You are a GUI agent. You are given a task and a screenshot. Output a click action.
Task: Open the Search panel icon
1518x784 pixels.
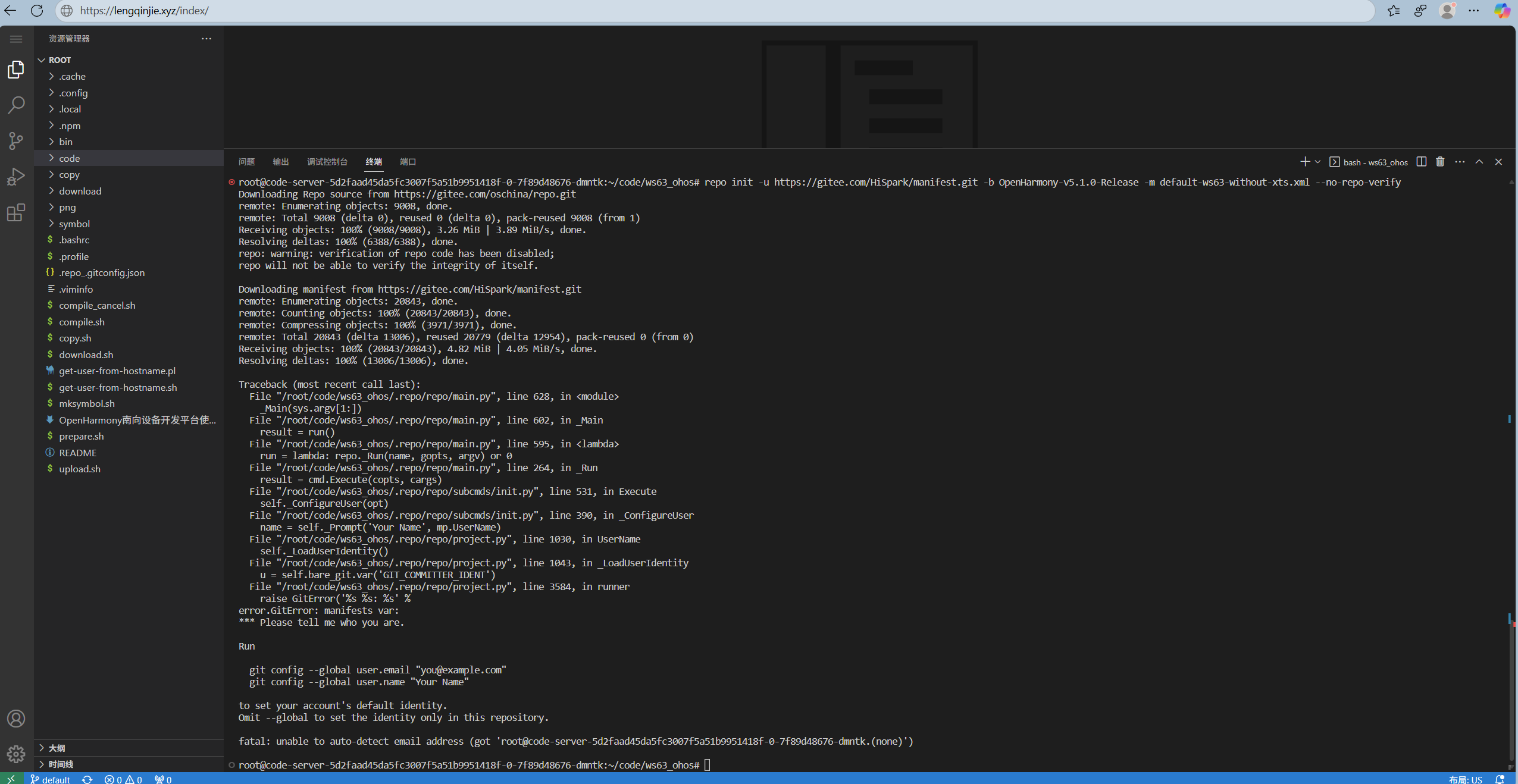(x=16, y=105)
